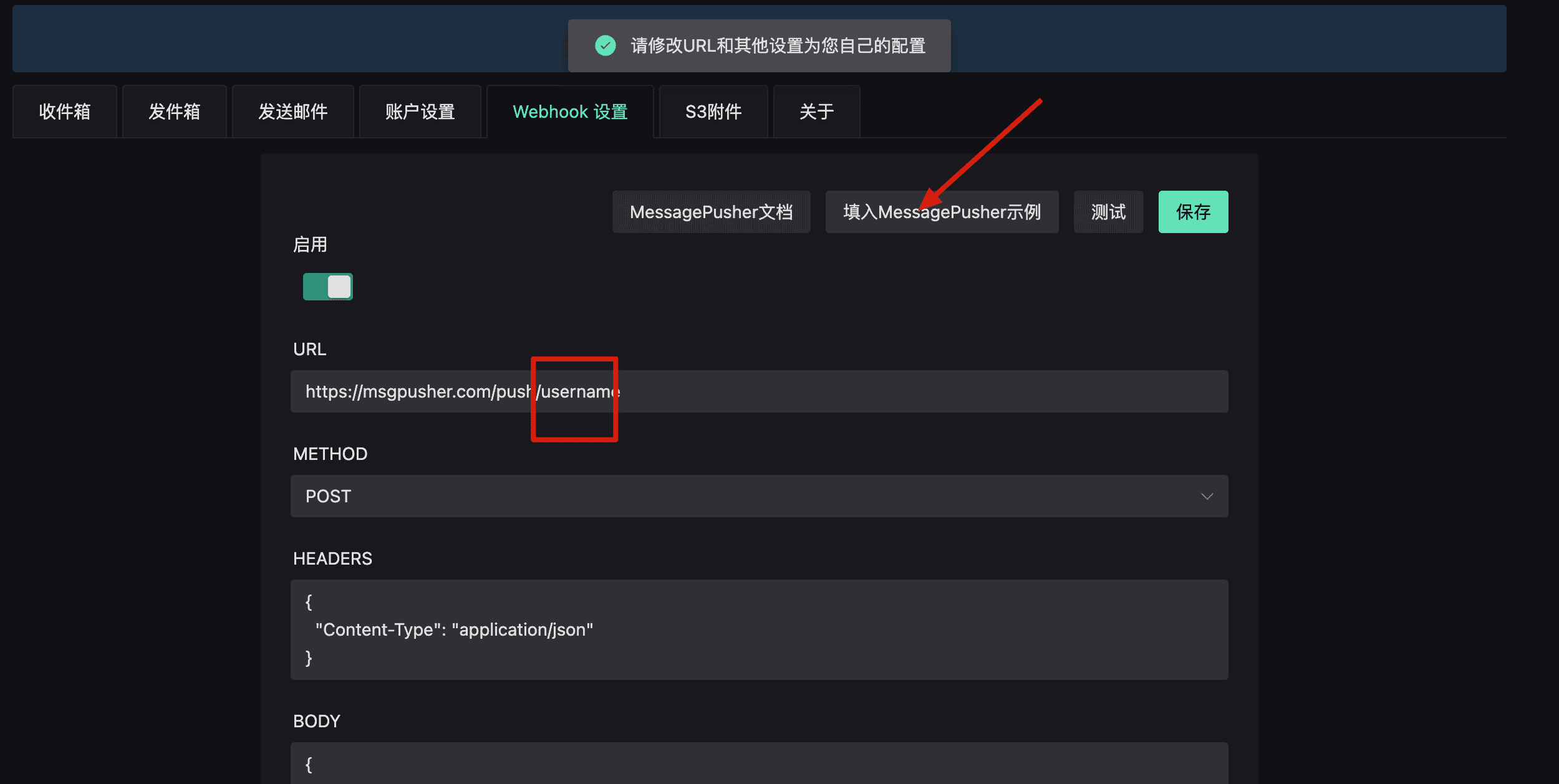Click the 请修改URL notification message

click(x=777, y=45)
